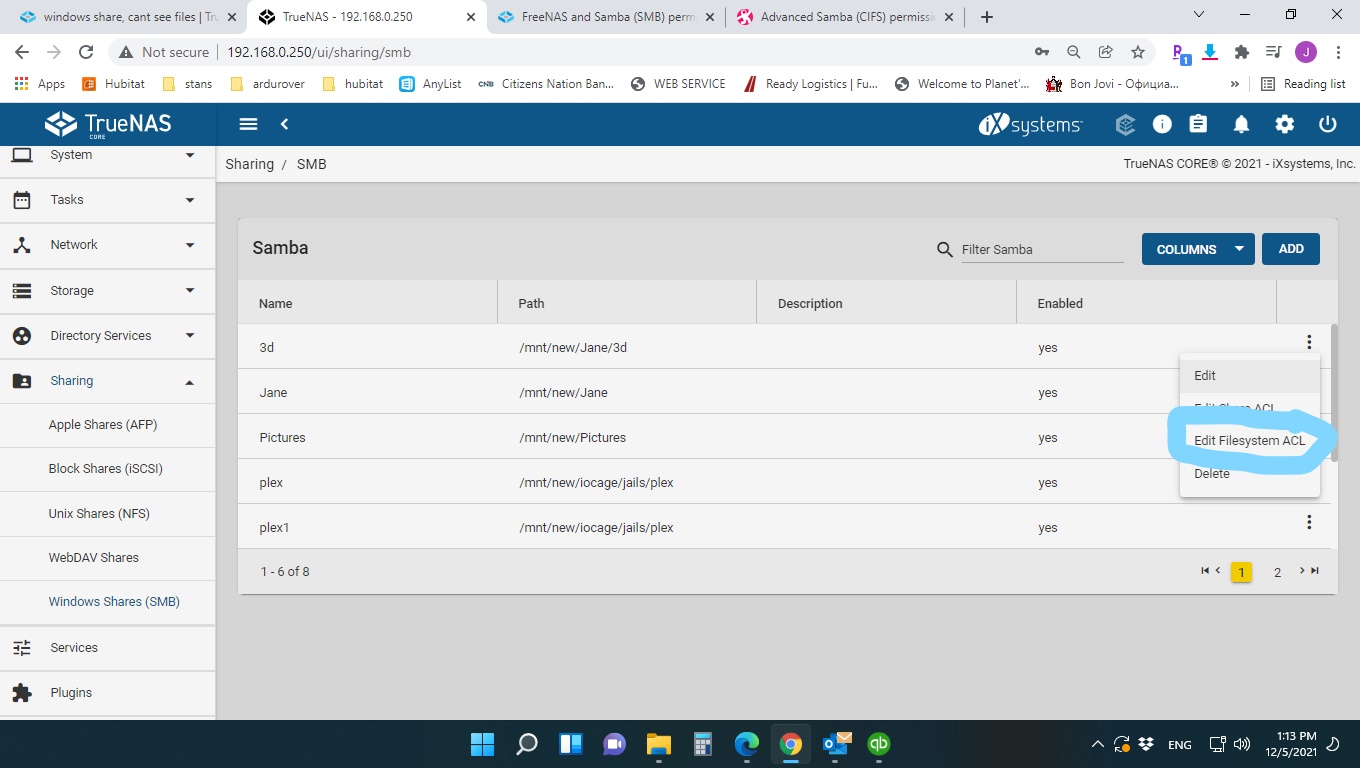1360x768 pixels.
Task: Open the About info icon
Action: 1162,124
